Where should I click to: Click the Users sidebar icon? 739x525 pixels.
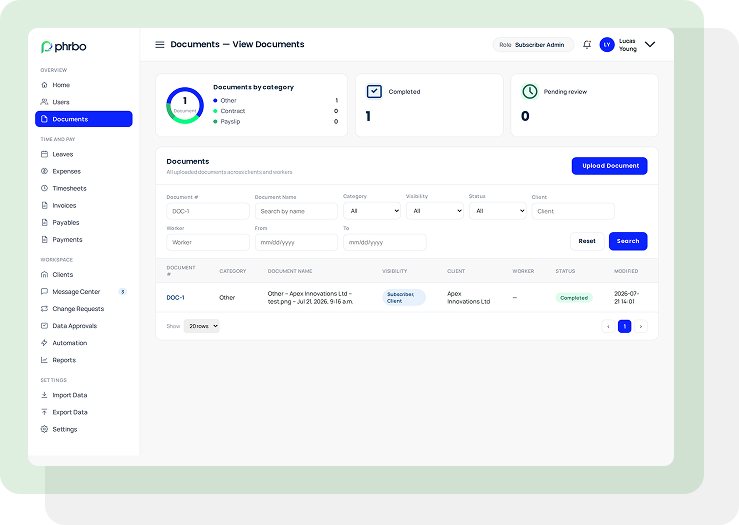pyautogui.click(x=44, y=102)
